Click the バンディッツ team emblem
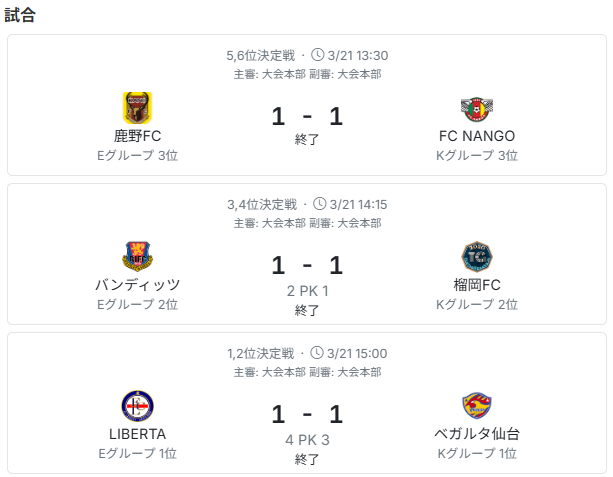Image resolution: width=613 pixels, height=477 pixels. (137, 256)
